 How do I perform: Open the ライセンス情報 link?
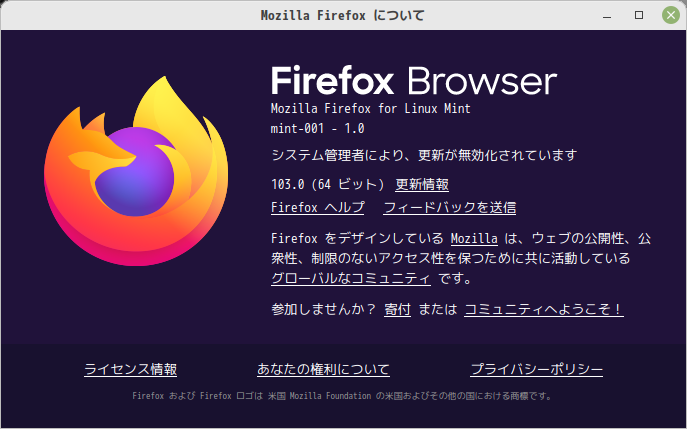tap(131, 369)
